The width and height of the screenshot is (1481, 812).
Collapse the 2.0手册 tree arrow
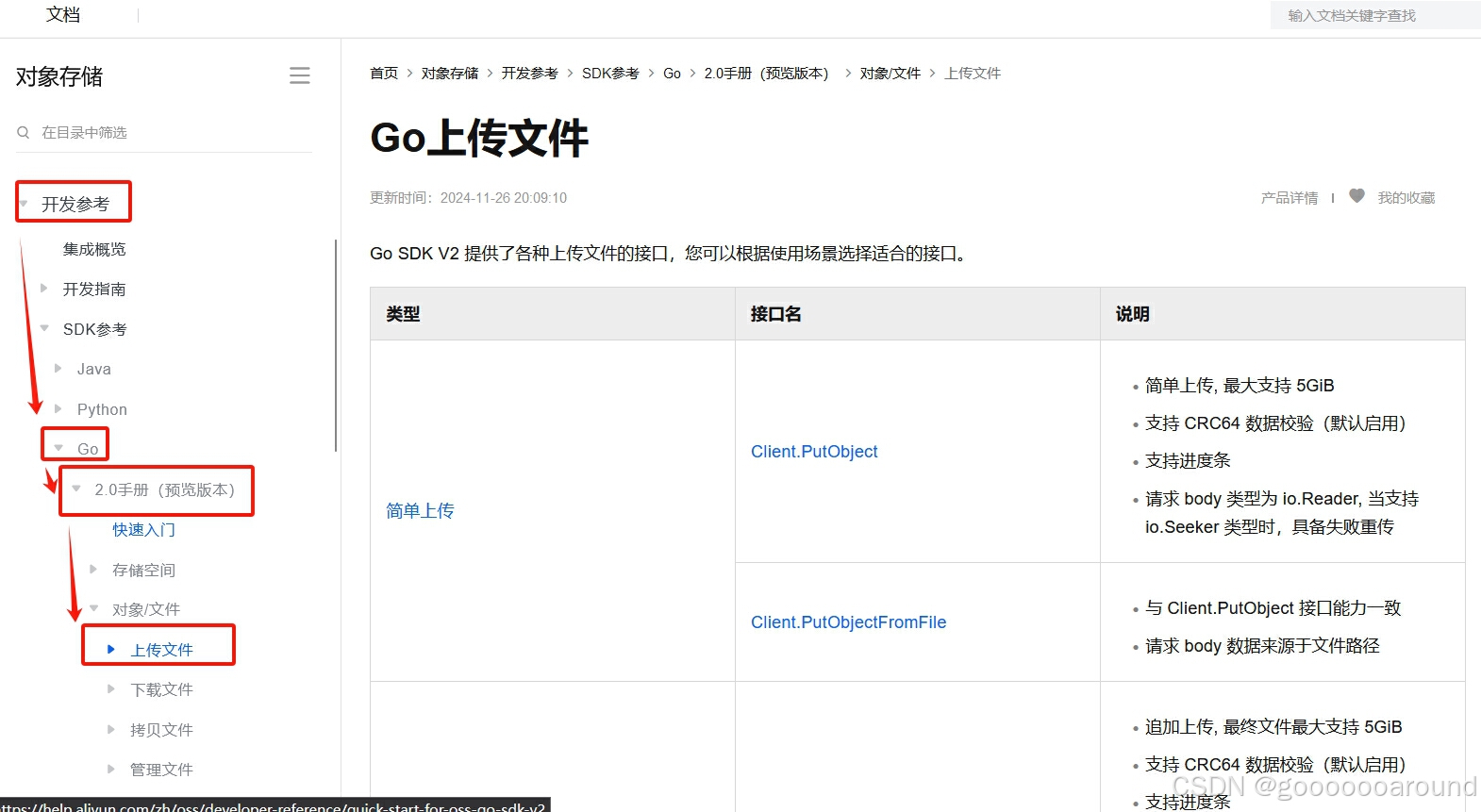pyautogui.click(x=76, y=489)
